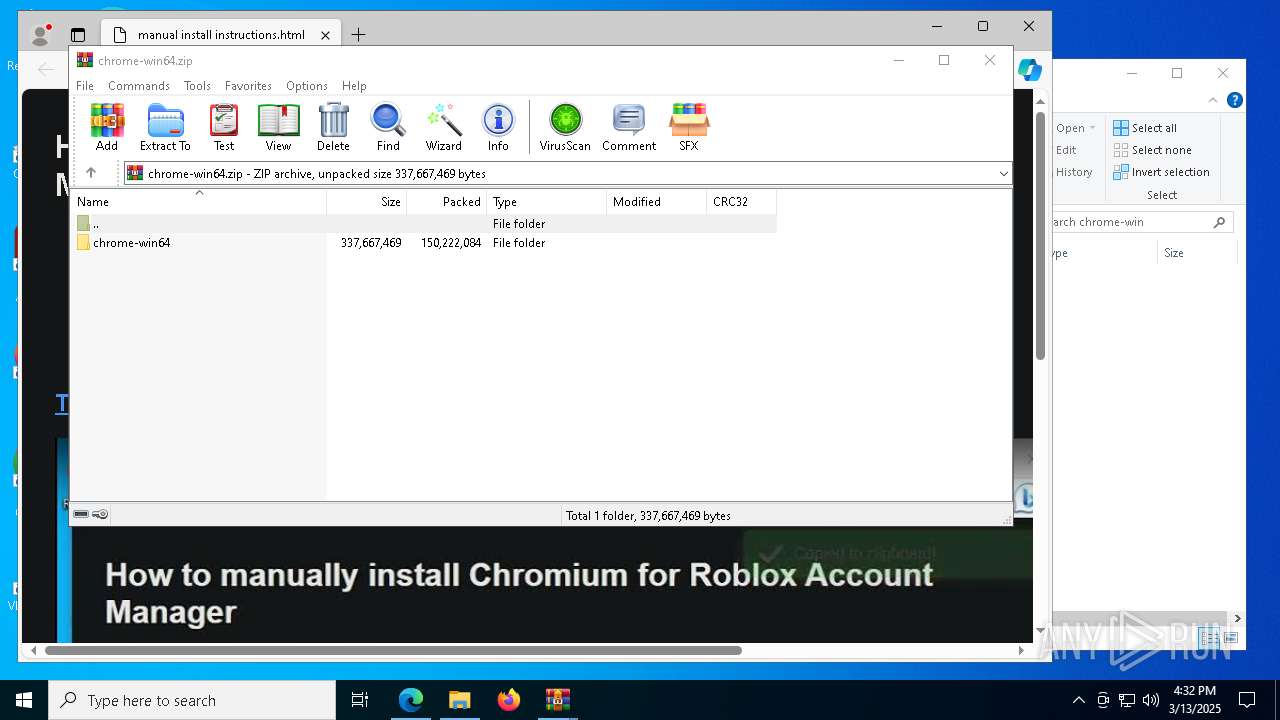Sort by the Size column header

(x=367, y=201)
